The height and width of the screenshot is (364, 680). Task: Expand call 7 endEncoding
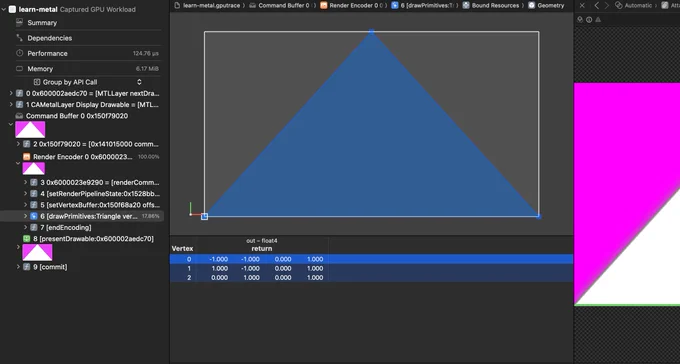point(26,227)
